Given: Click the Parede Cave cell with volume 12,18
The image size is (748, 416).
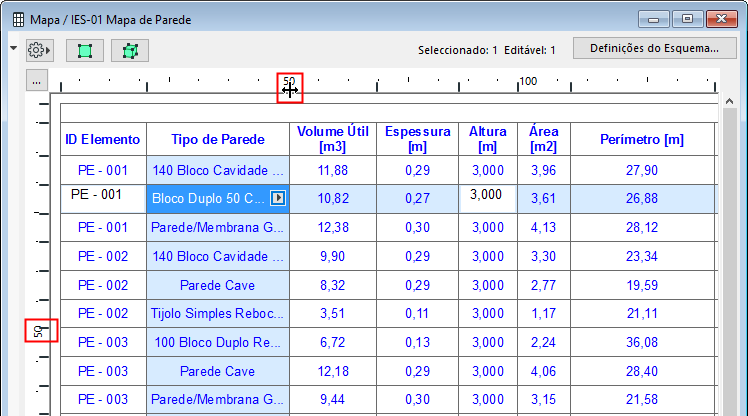Looking at the screenshot, I should pos(218,371).
